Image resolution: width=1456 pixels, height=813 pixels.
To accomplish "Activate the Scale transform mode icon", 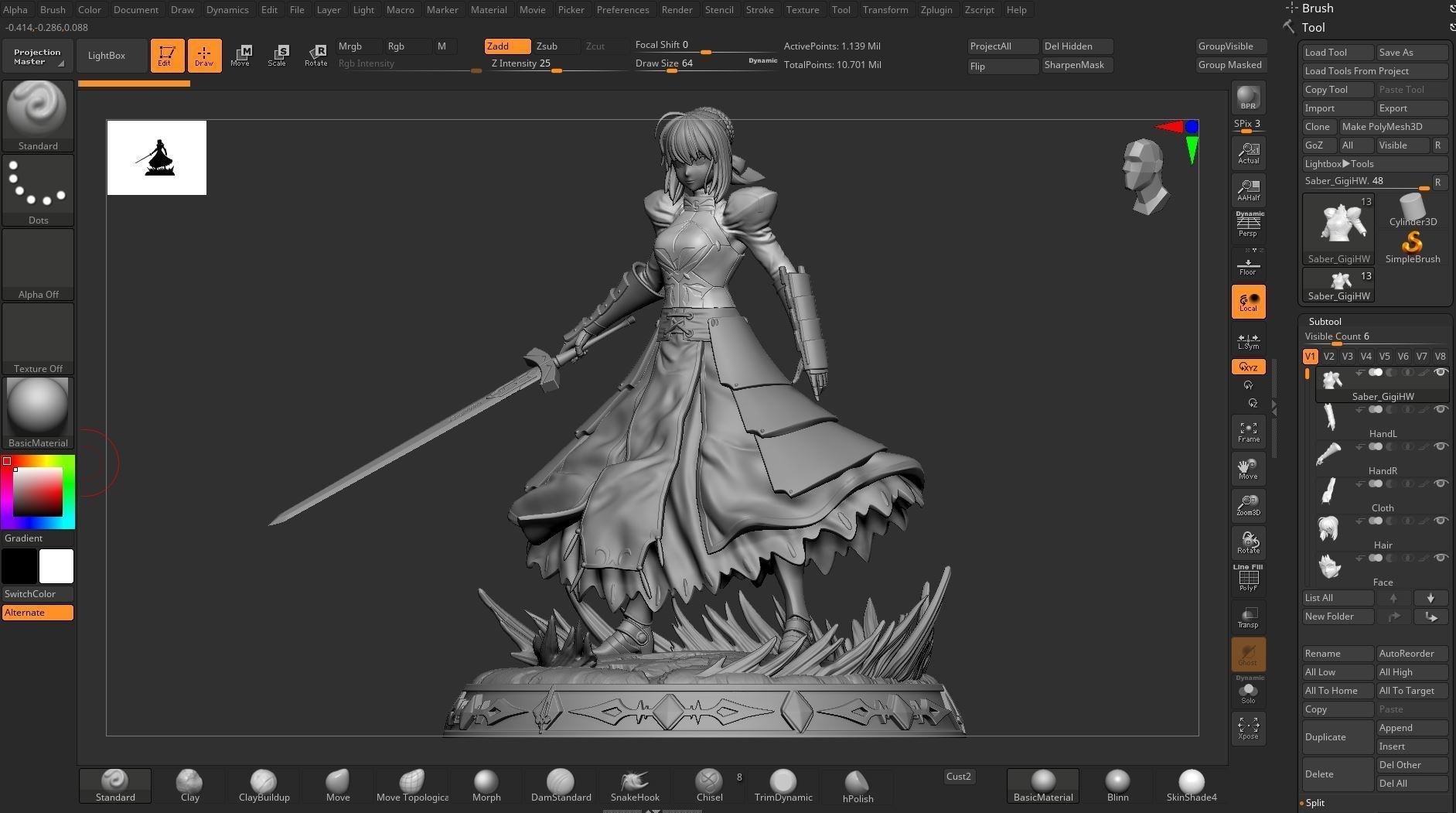I will [x=278, y=56].
